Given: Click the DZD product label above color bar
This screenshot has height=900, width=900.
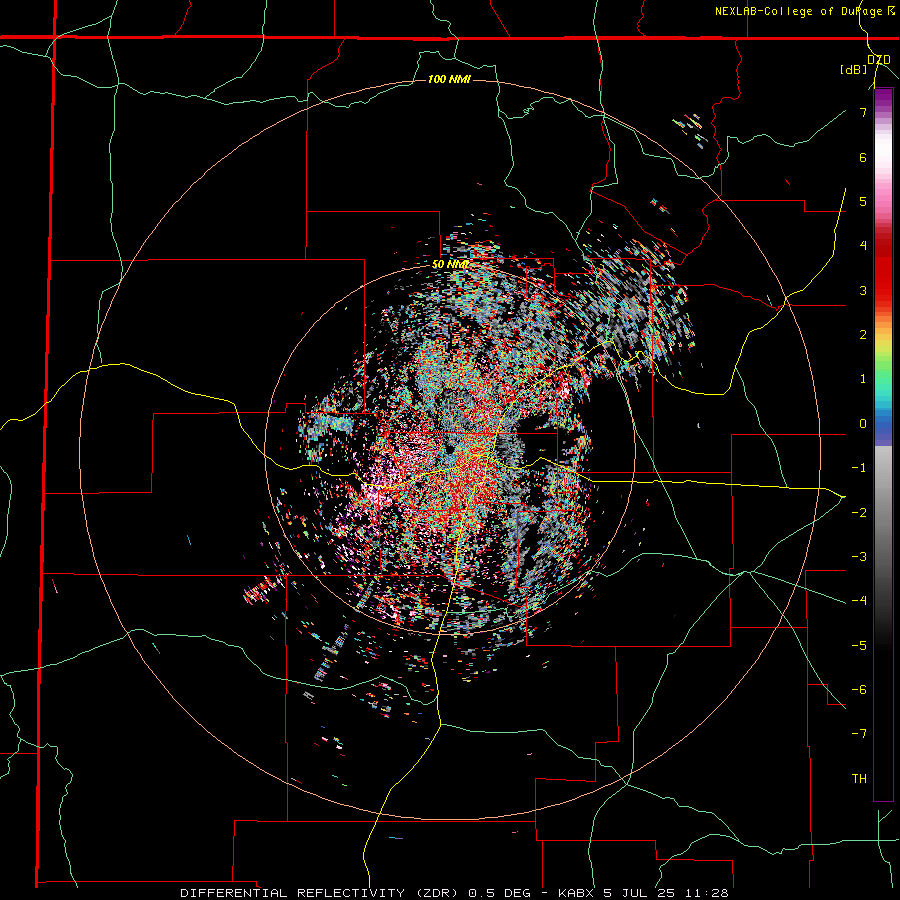Looking at the screenshot, I should pos(879,60).
